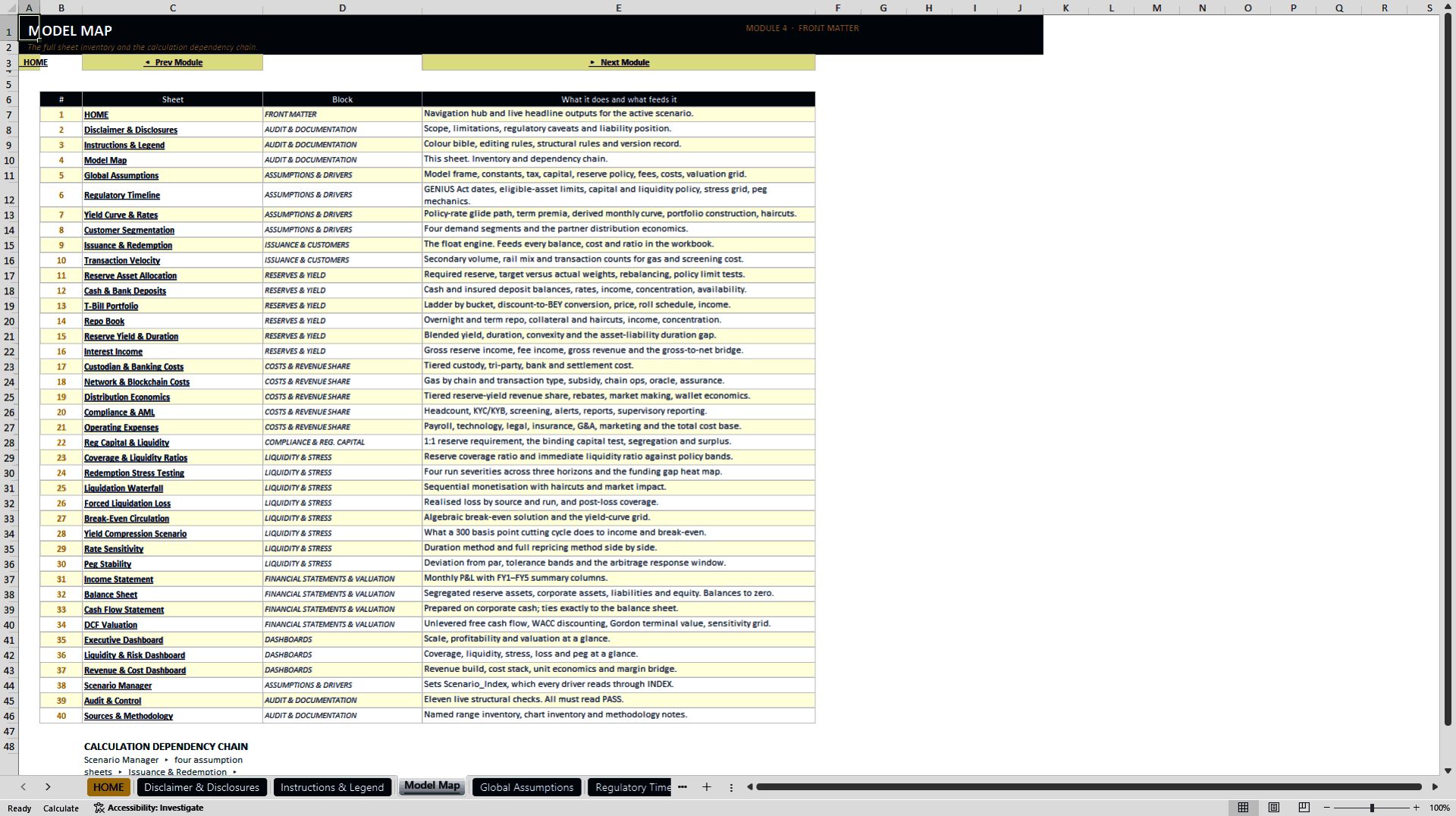Screen dimensions: 1456x816
Task: Click the zoom out minus icon
Action: 1327,808
